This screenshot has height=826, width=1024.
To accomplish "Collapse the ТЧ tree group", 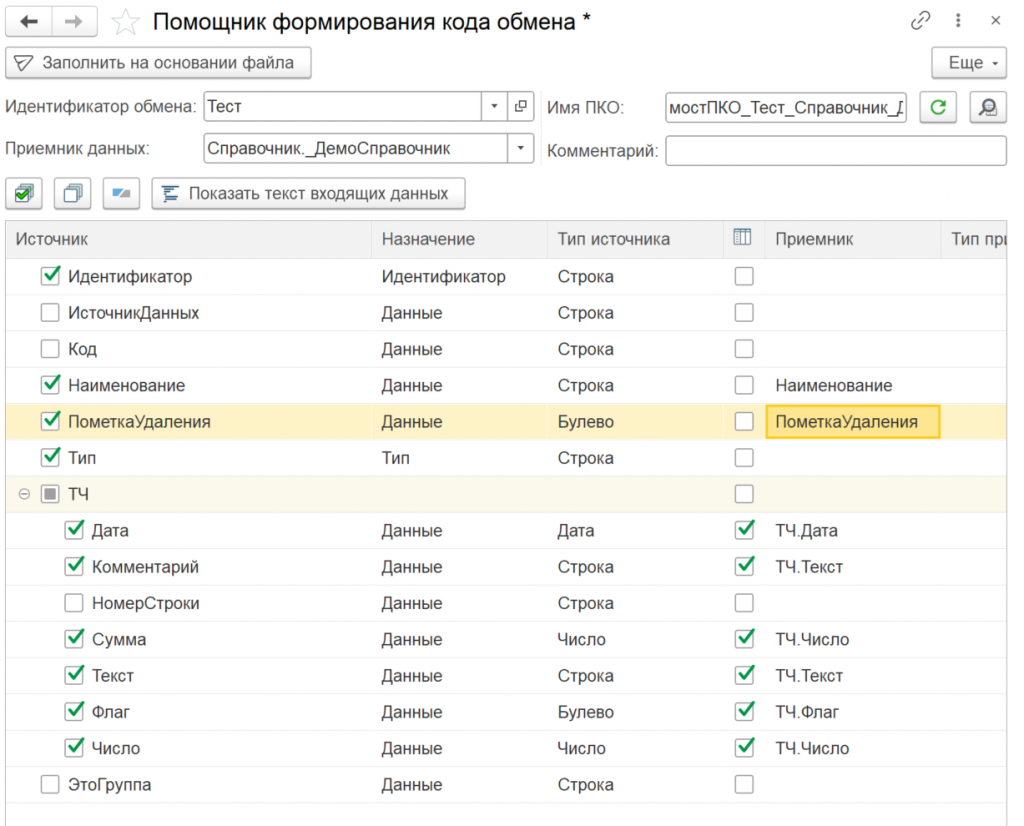I will point(23,495).
